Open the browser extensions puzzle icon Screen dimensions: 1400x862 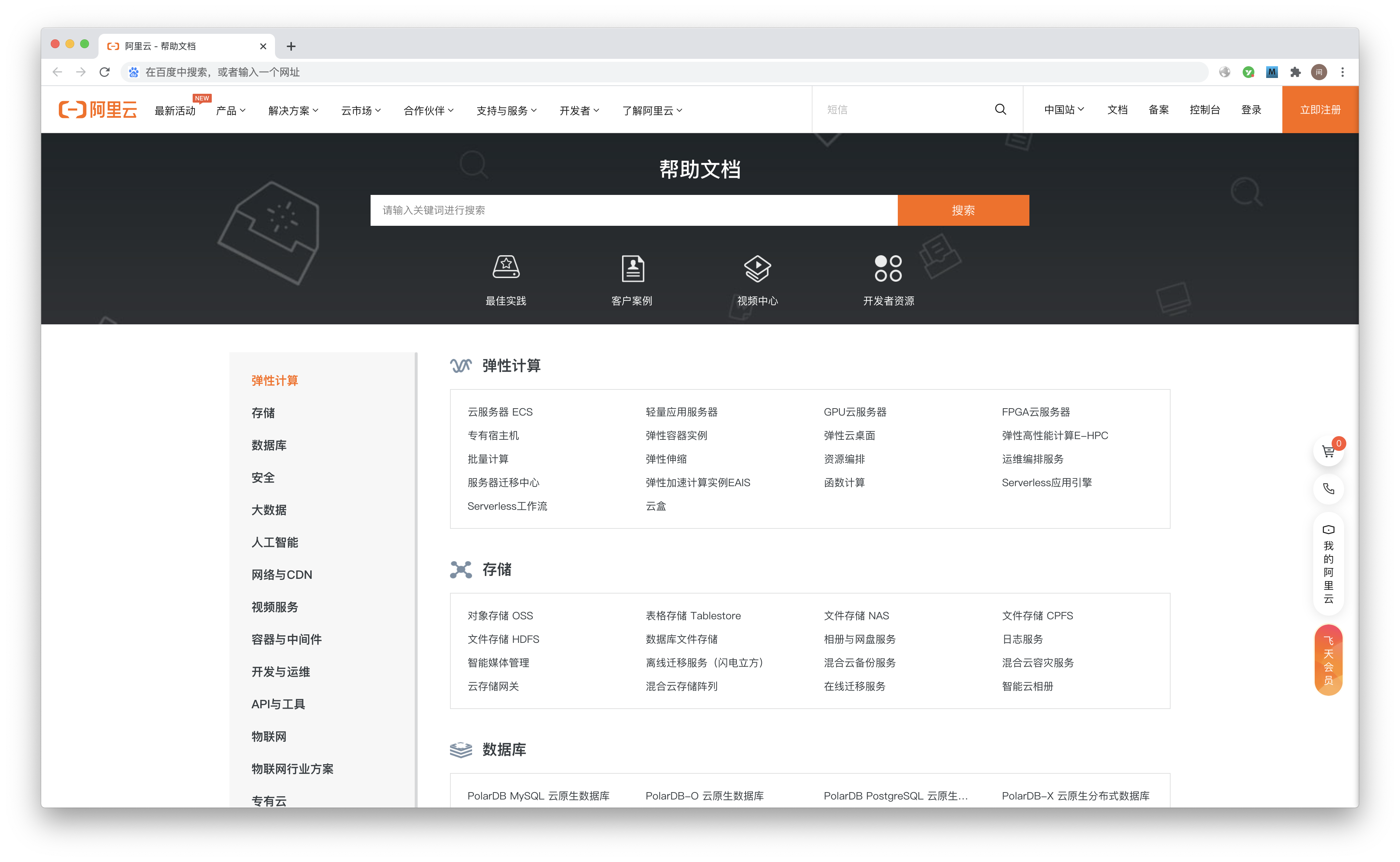pyautogui.click(x=1295, y=72)
